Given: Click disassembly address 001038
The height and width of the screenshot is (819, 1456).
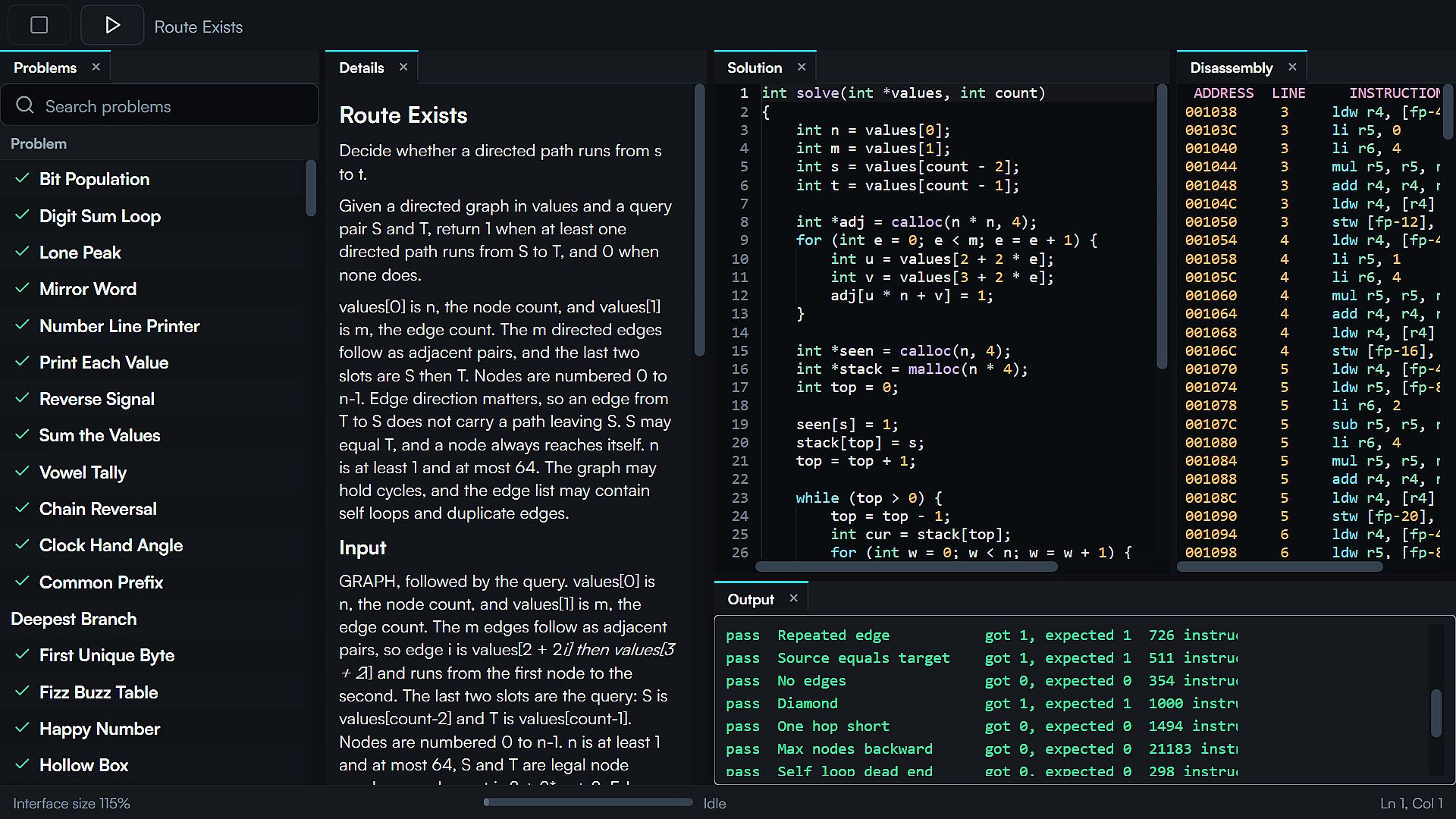Looking at the screenshot, I should pos(1211,111).
